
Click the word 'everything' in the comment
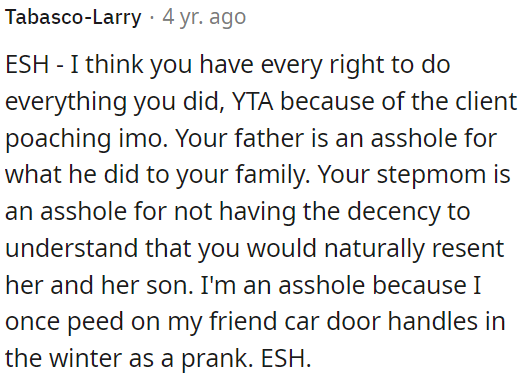[x=66, y=102]
